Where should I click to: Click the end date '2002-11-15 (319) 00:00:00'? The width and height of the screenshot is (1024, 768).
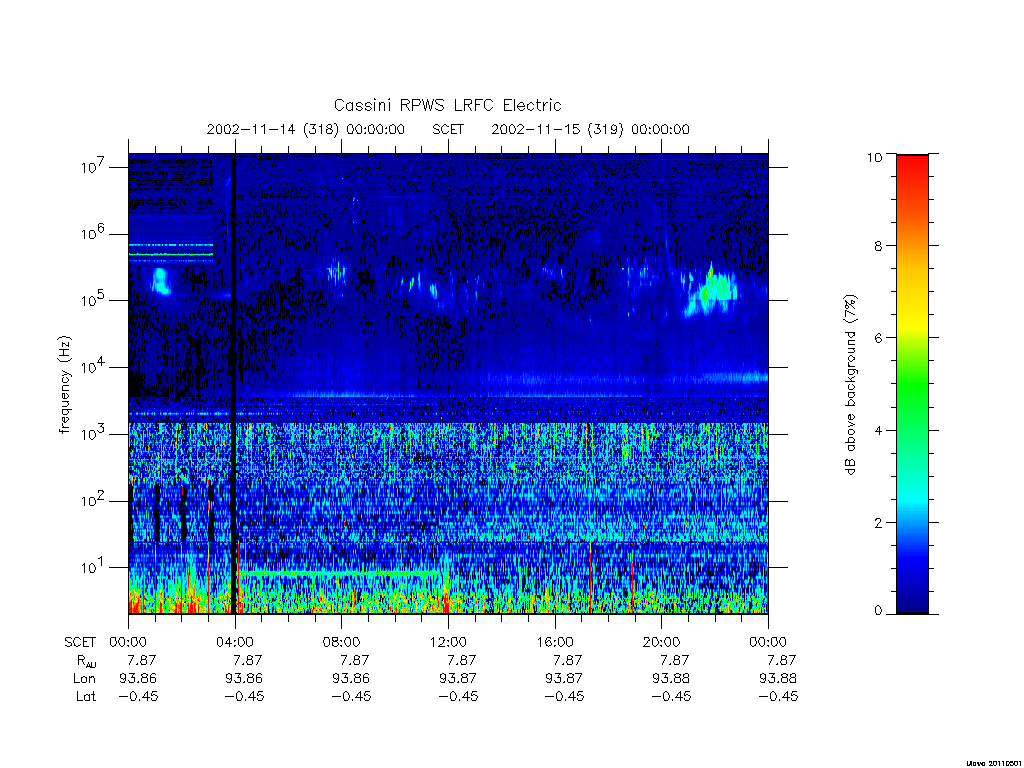point(590,129)
